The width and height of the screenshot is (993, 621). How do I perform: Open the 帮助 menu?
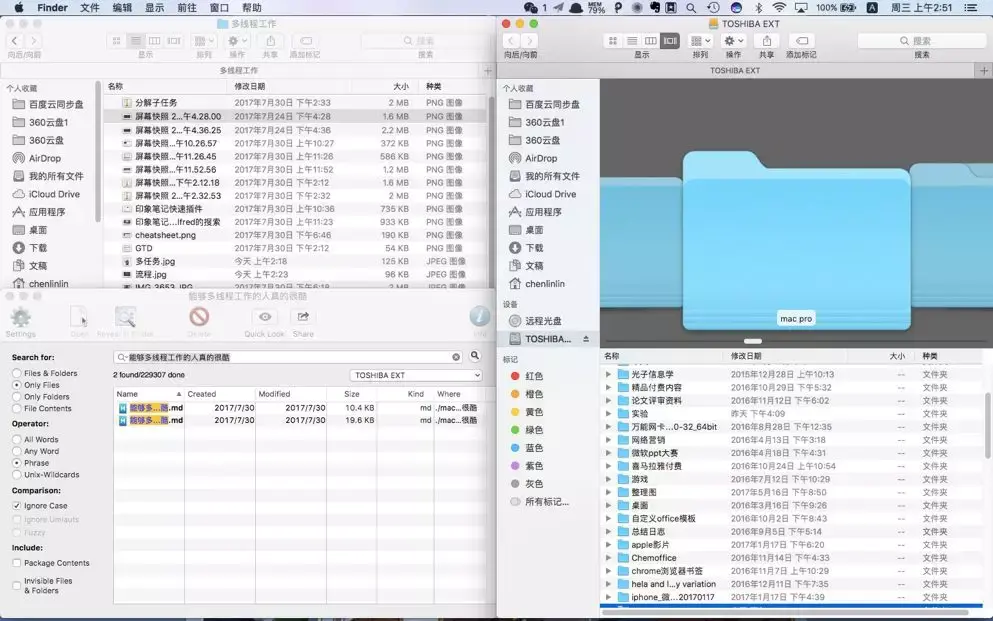251,8
